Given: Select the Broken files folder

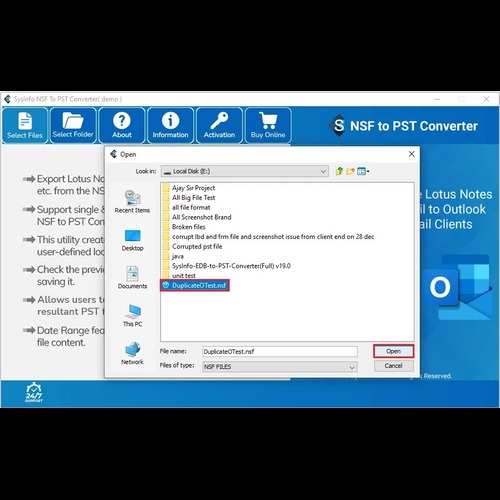Looking at the screenshot, I should [184, 227].
